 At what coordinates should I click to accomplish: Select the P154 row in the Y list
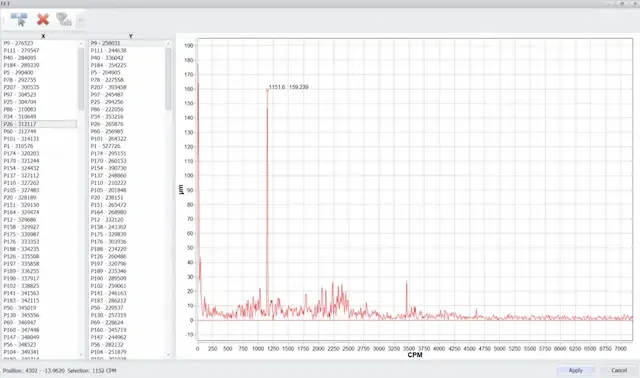click(x=127, y=168)
